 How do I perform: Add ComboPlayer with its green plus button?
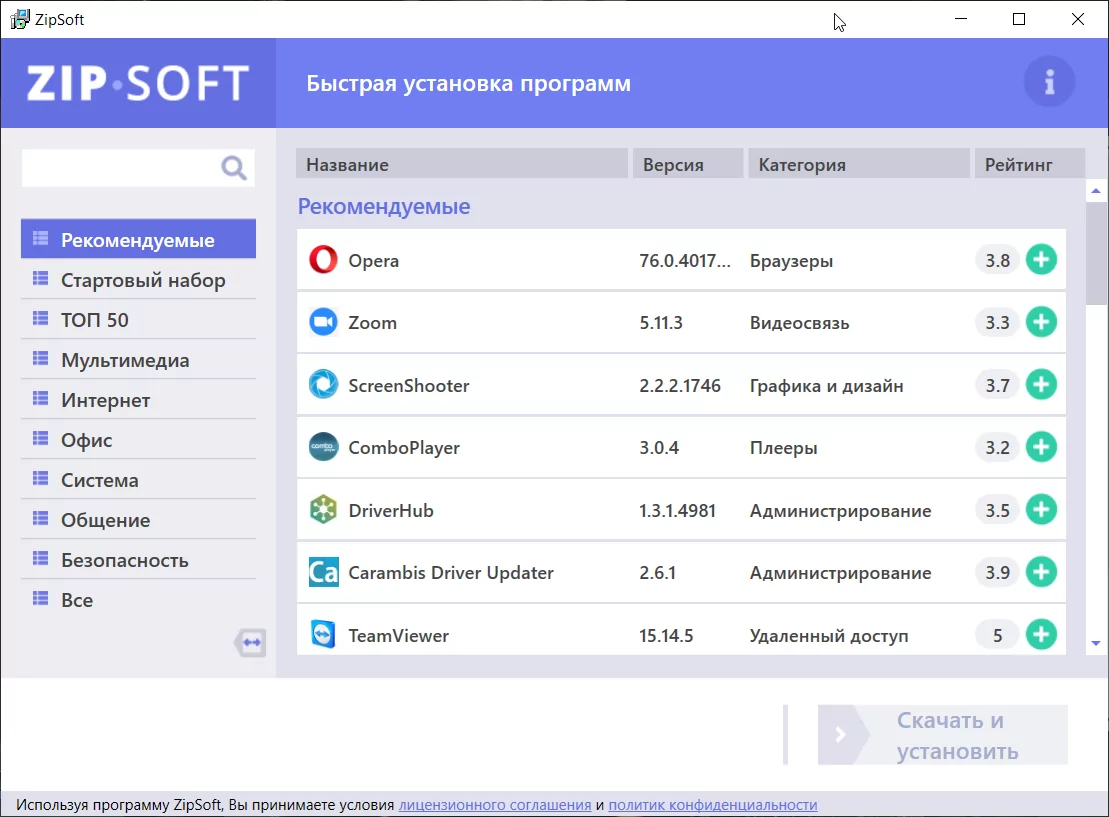1041,447
